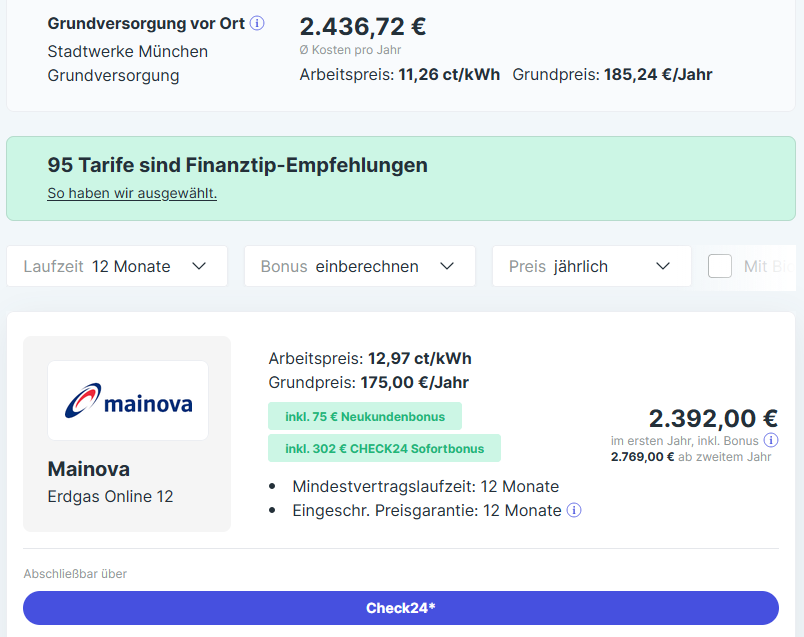Open info icon next to Eingeschr. Preisgarantie
This screenshot has width=804, height=637.
point(574,510)
